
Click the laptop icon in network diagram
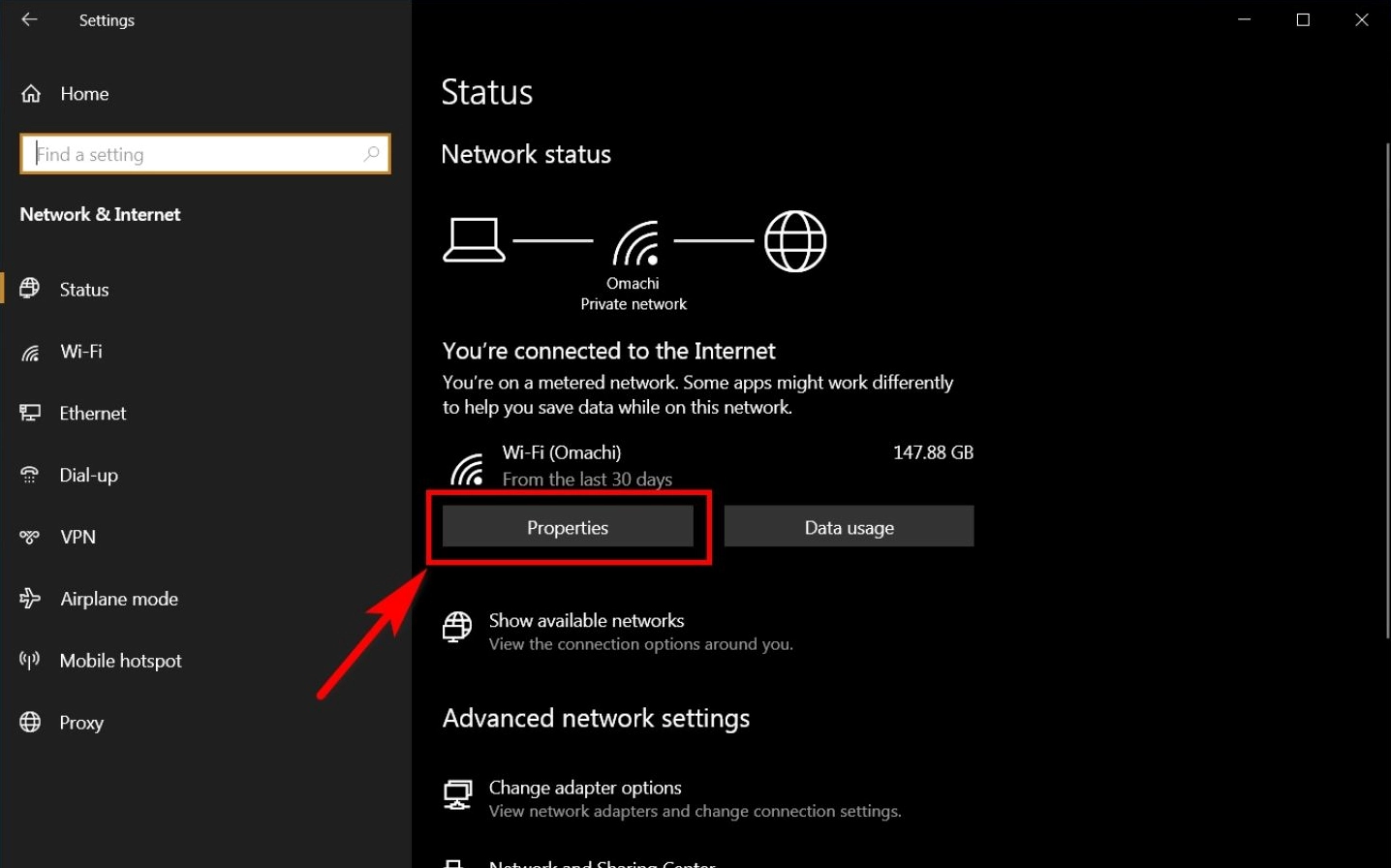pyautogui.click(x=474, y=240)
